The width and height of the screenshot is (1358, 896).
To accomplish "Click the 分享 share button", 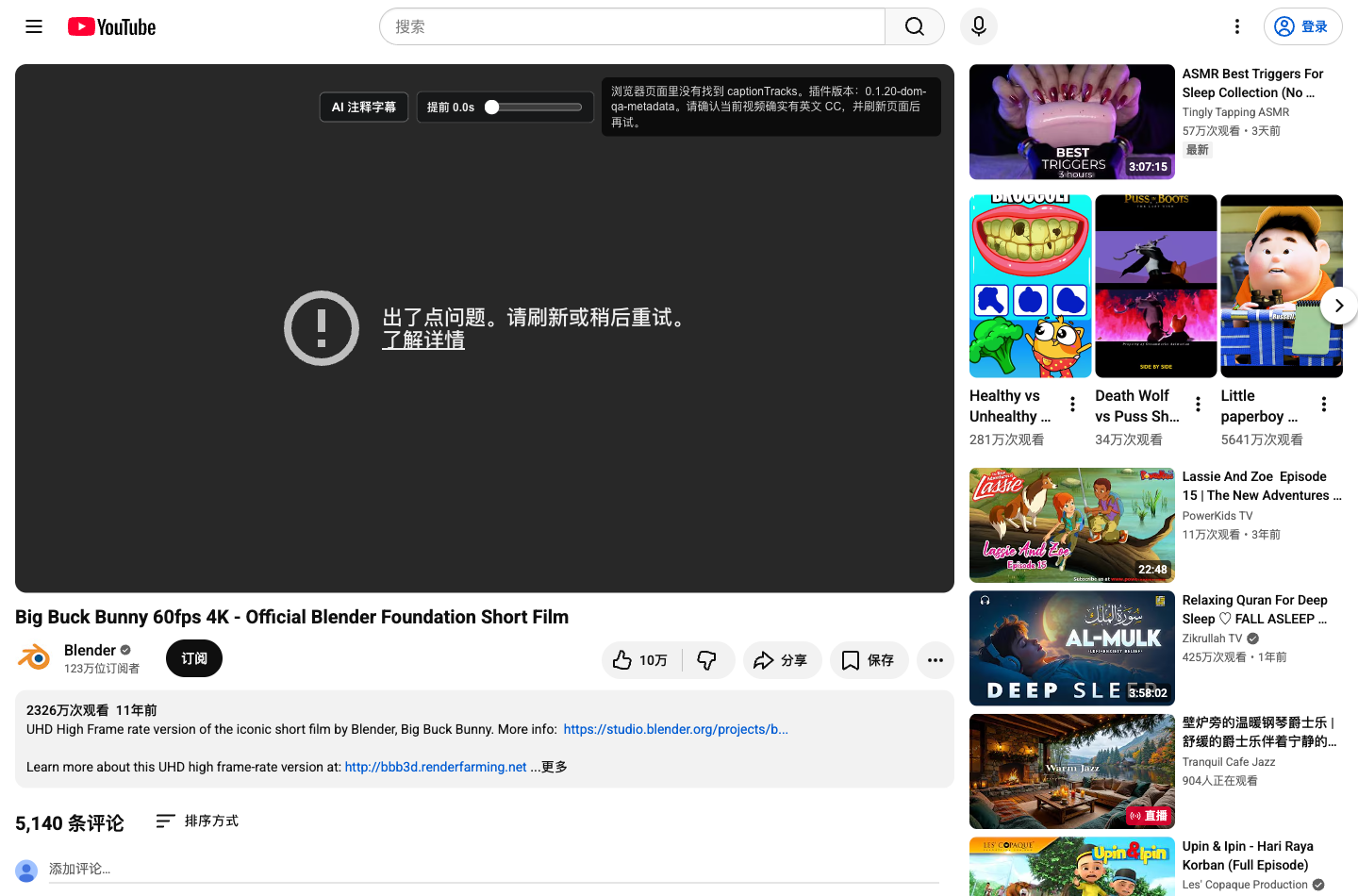I will tap(782, 660).
